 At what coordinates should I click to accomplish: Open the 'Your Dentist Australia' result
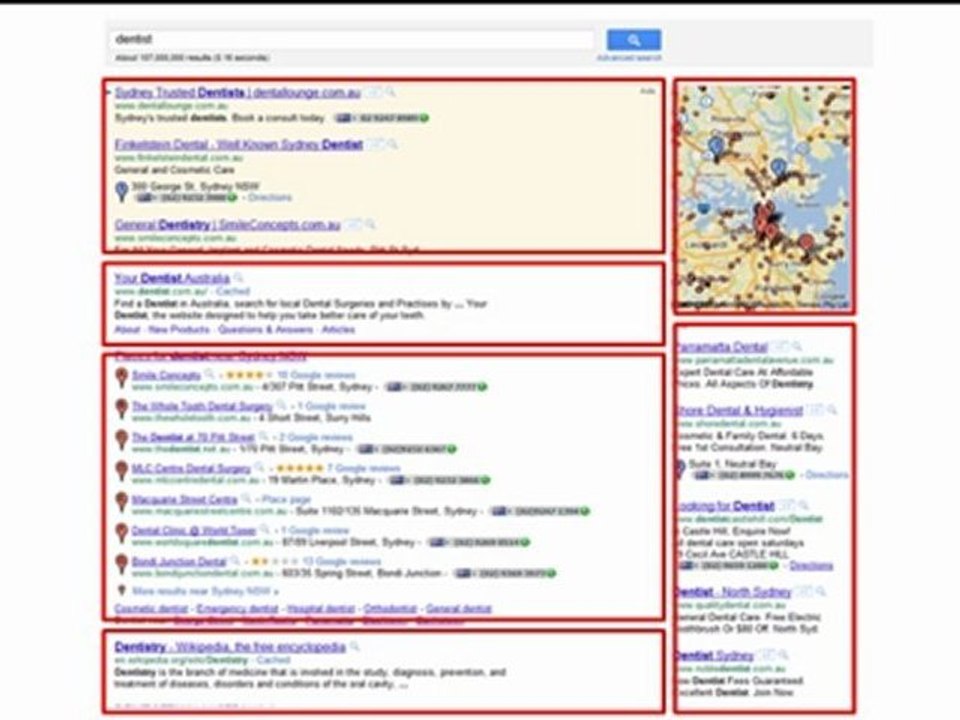click(x=172, y=279)
